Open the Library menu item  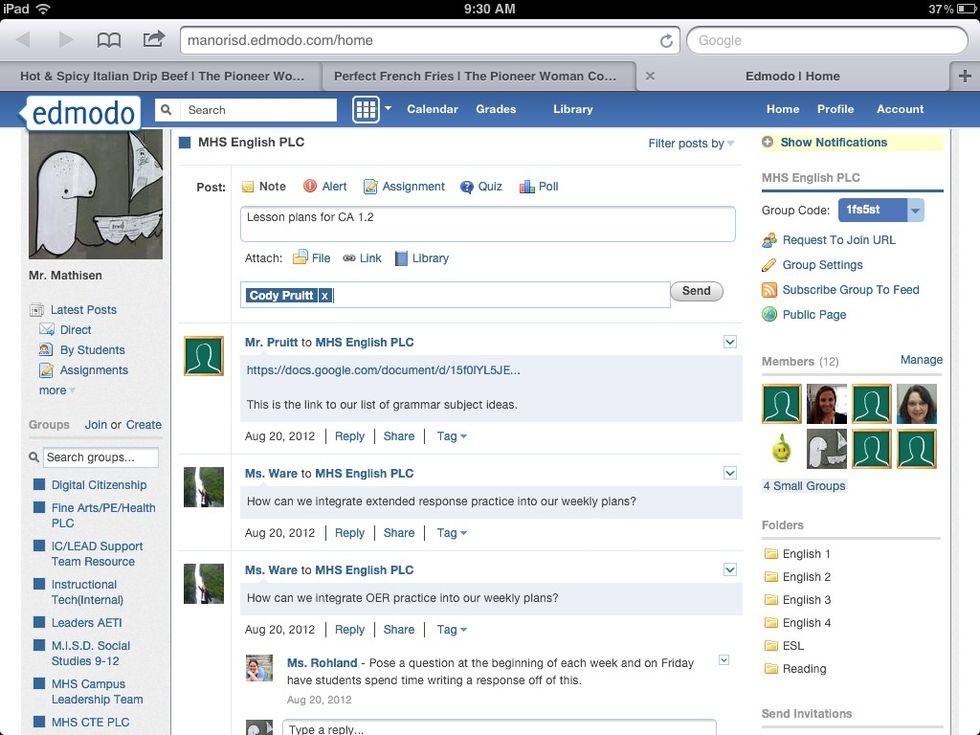click(x=573, y=109)
